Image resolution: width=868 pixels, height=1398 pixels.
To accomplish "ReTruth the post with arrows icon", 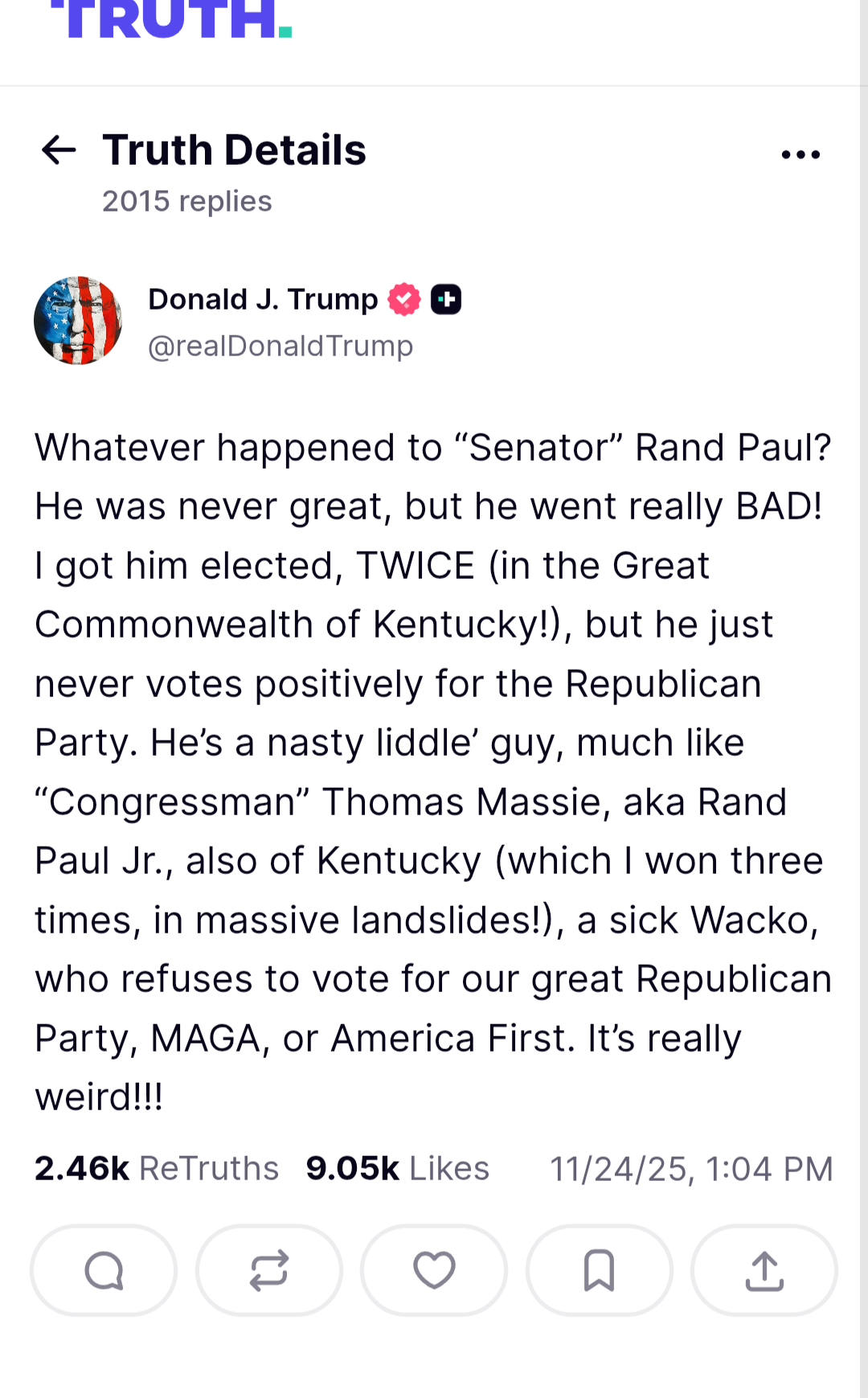I will [269, 1271].
